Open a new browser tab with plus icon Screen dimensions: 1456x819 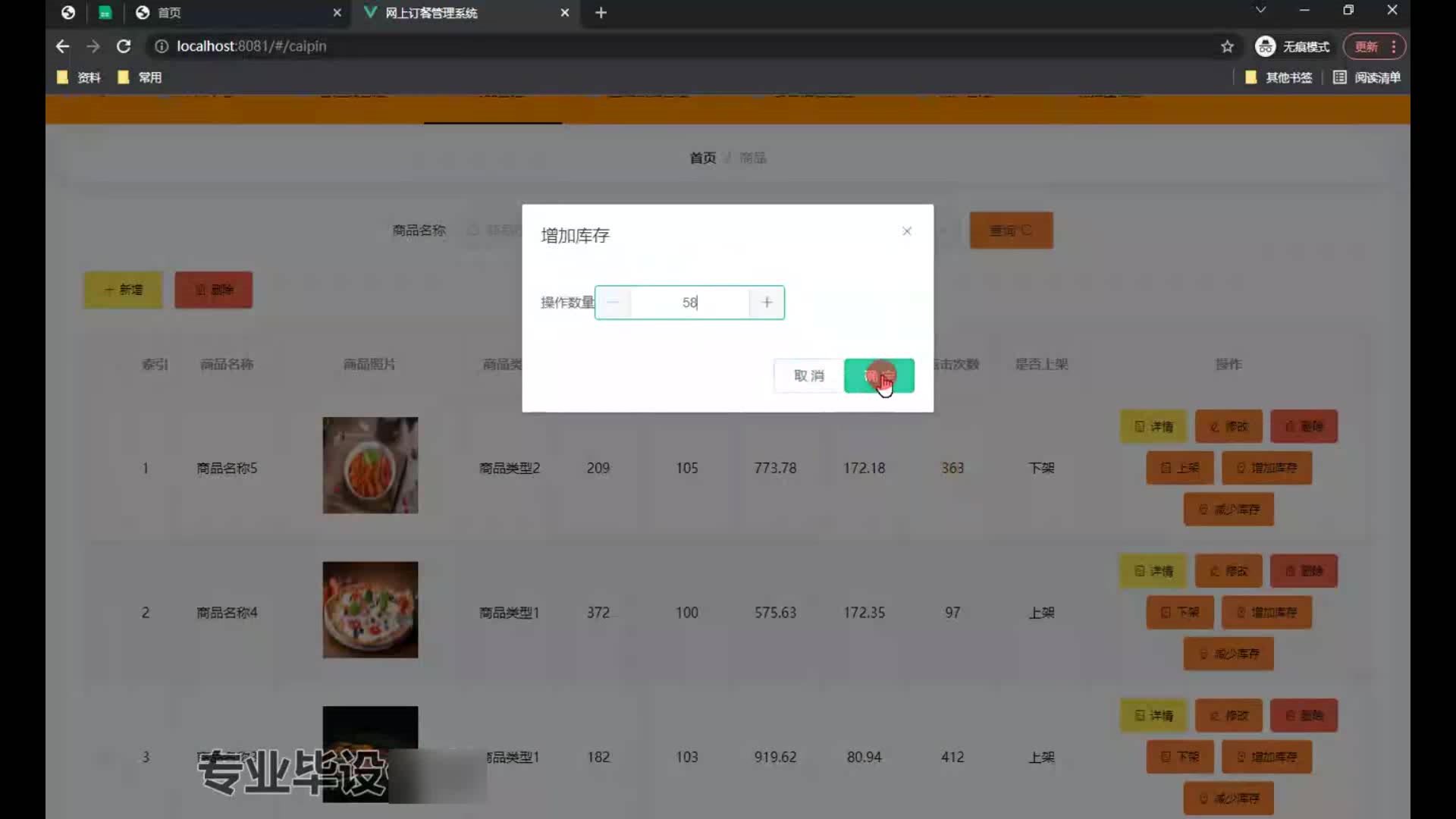coord(601,13)
